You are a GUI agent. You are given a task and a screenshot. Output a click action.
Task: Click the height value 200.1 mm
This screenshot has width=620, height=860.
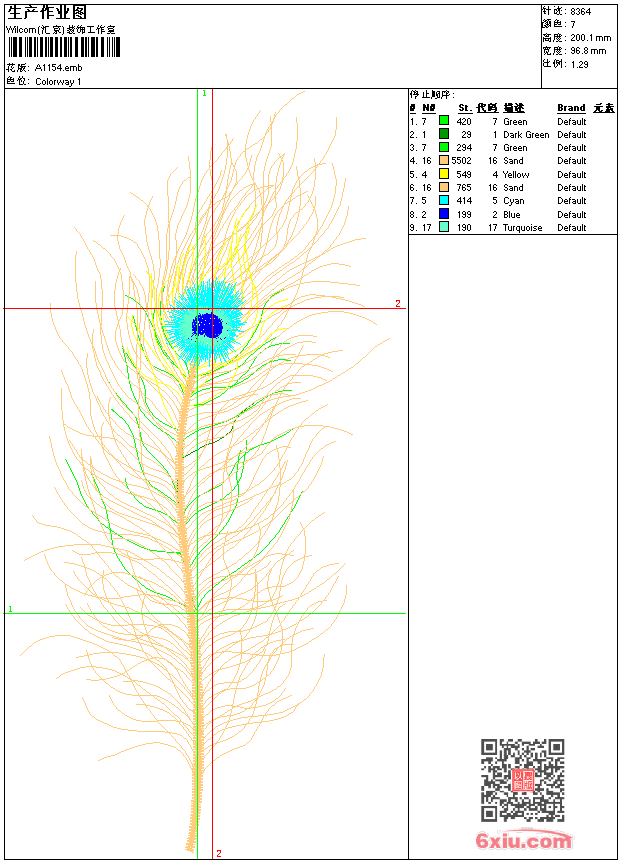point(590,38)
